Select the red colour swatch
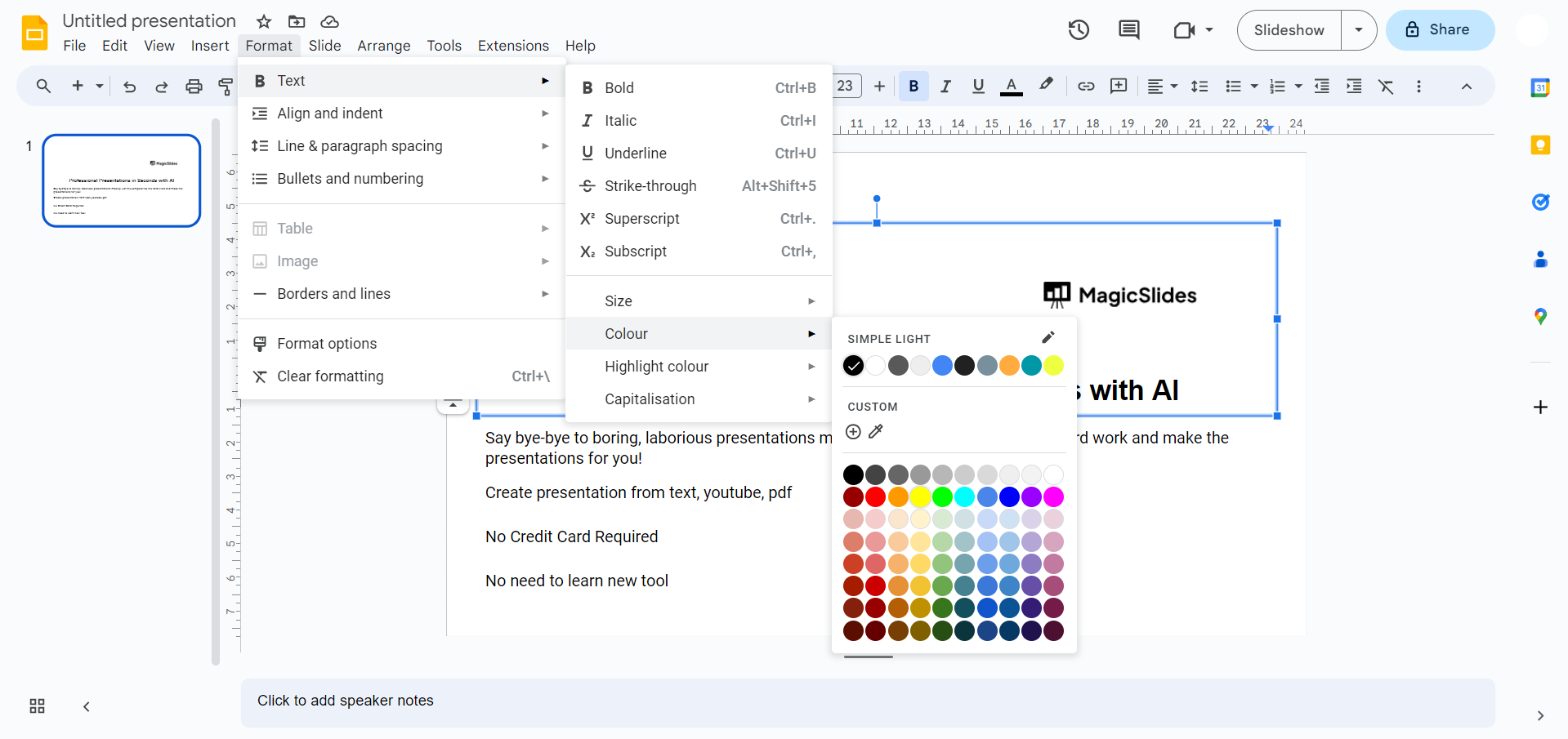Image resolution: width=1568 pixels, height=739 pixels. (x=876, y=496)
